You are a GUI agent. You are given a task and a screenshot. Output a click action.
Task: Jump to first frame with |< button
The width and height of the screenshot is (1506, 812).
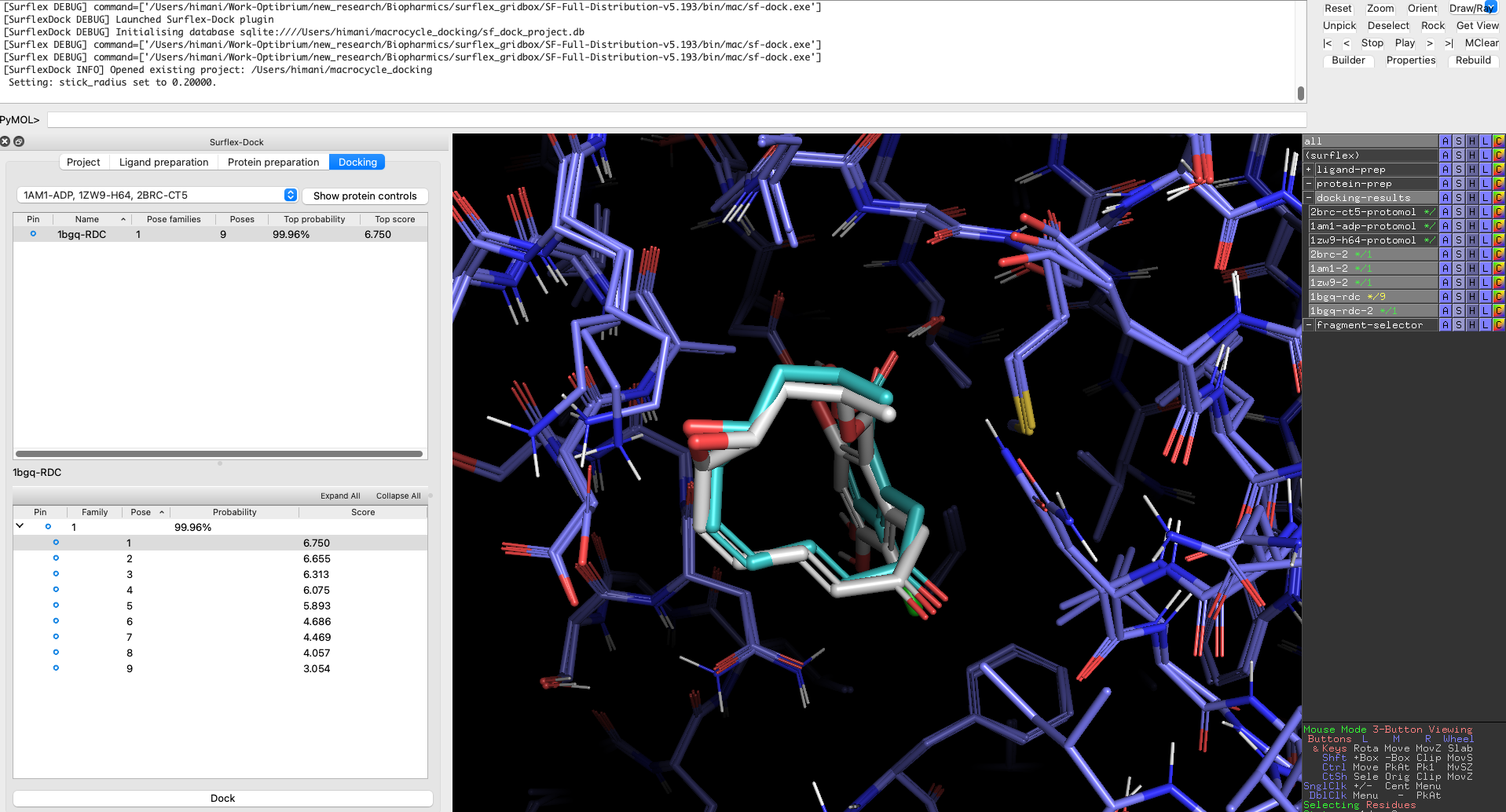[1327, 43]
